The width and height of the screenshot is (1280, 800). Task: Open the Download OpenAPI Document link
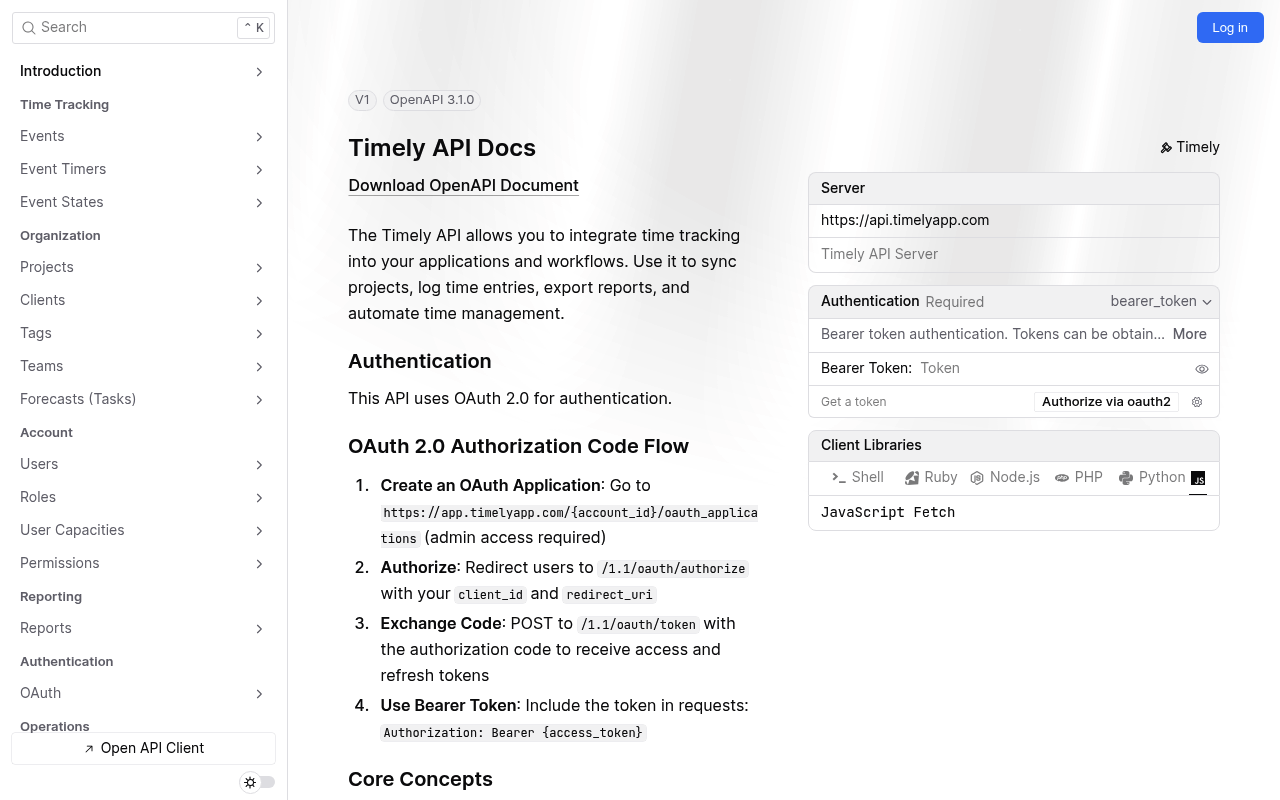(463, 185)
